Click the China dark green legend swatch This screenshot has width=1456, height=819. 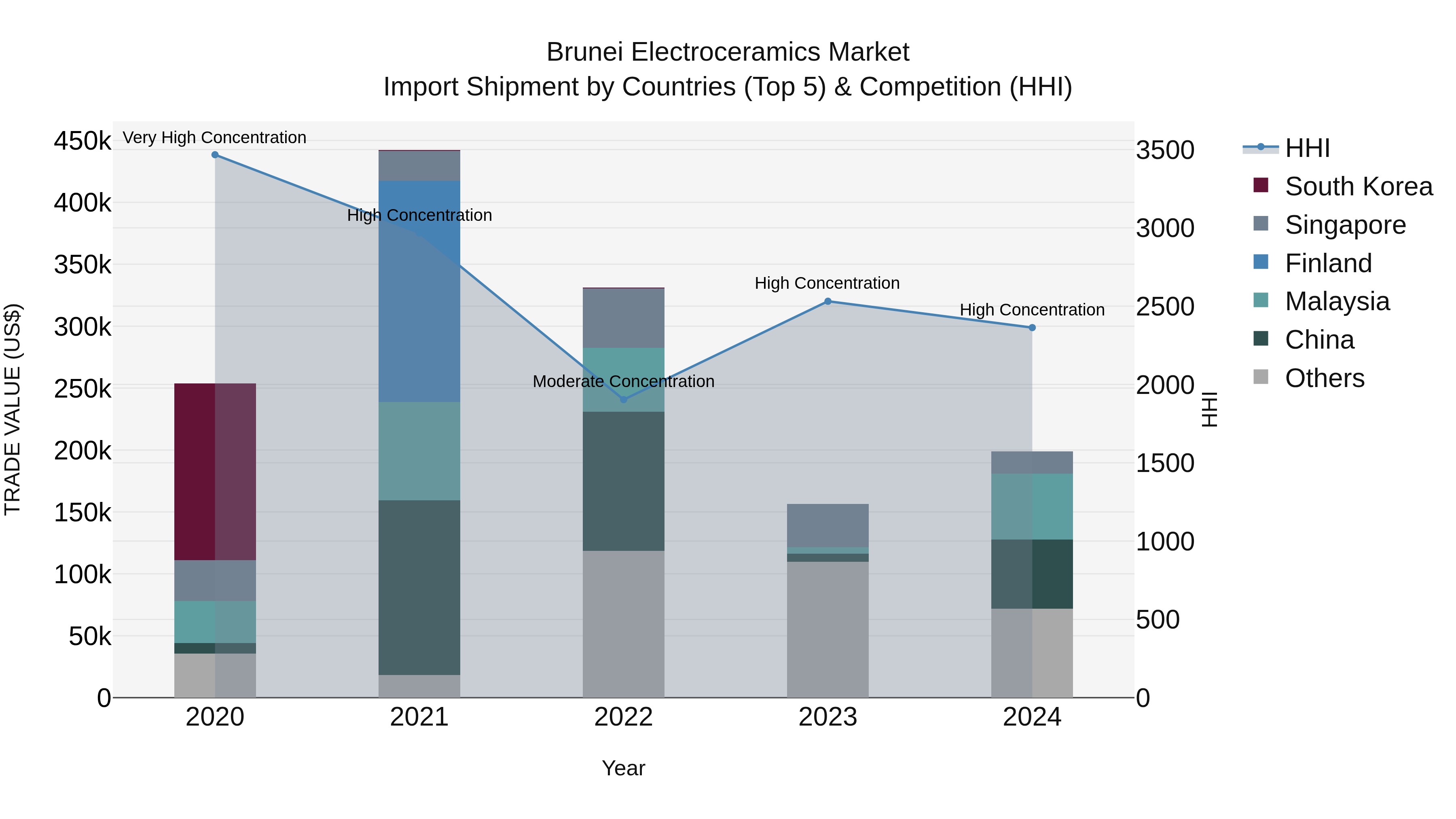[1260, 338]
